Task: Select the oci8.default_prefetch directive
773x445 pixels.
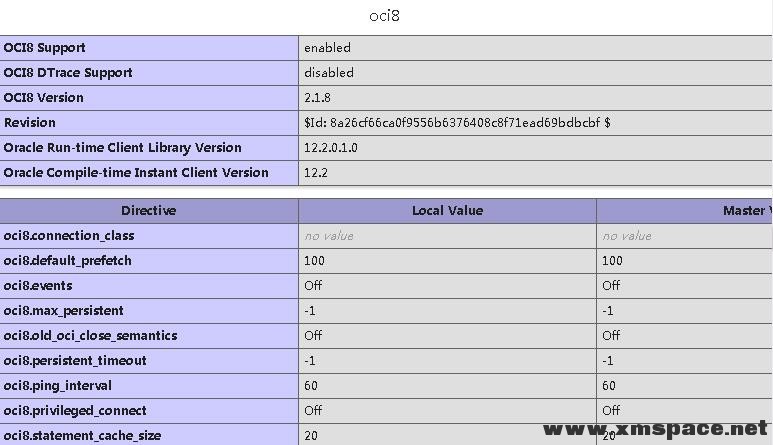Action: [x=68, y=261]
